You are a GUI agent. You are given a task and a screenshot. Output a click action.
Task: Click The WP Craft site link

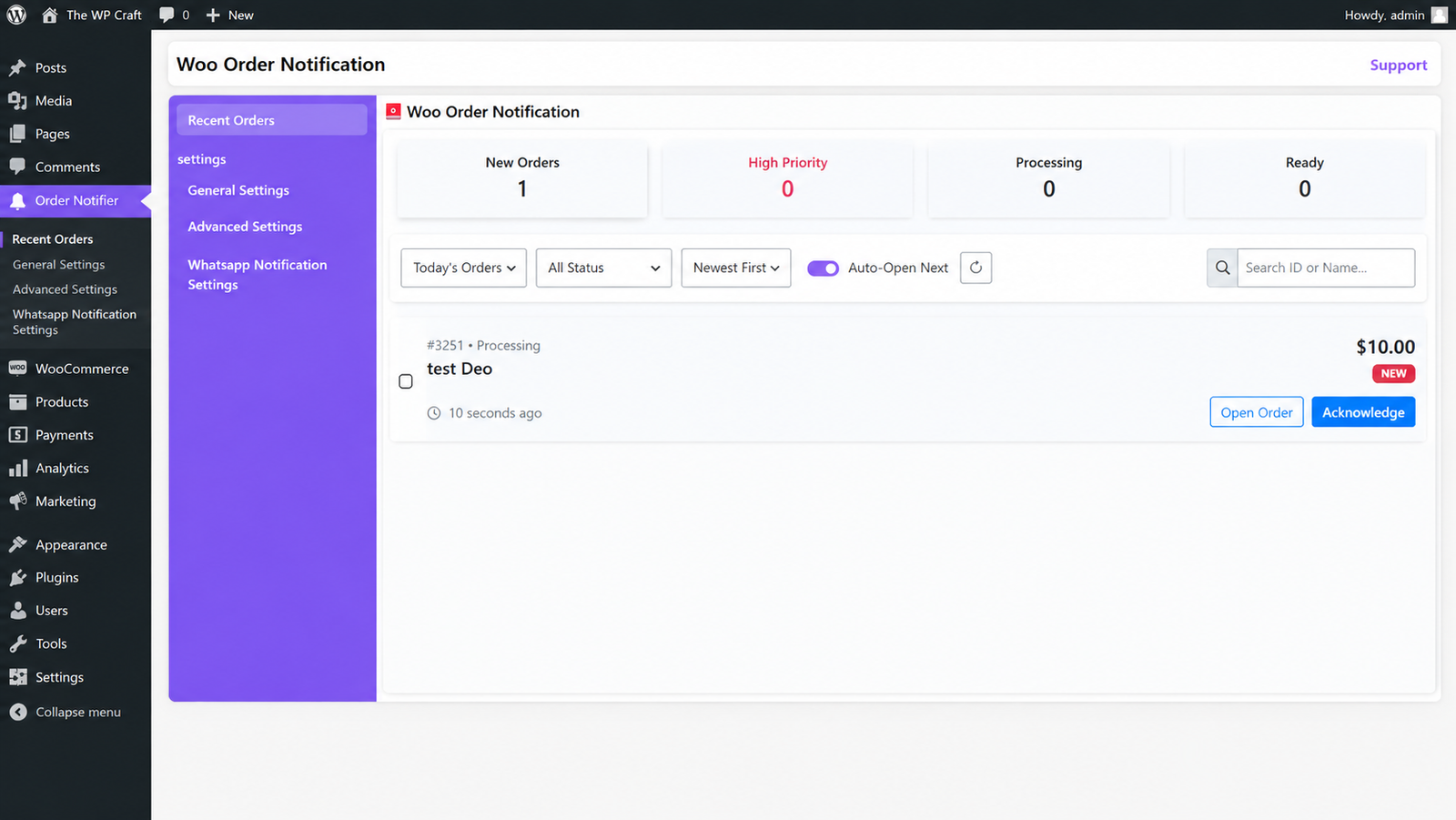click(x=104, y=15)
